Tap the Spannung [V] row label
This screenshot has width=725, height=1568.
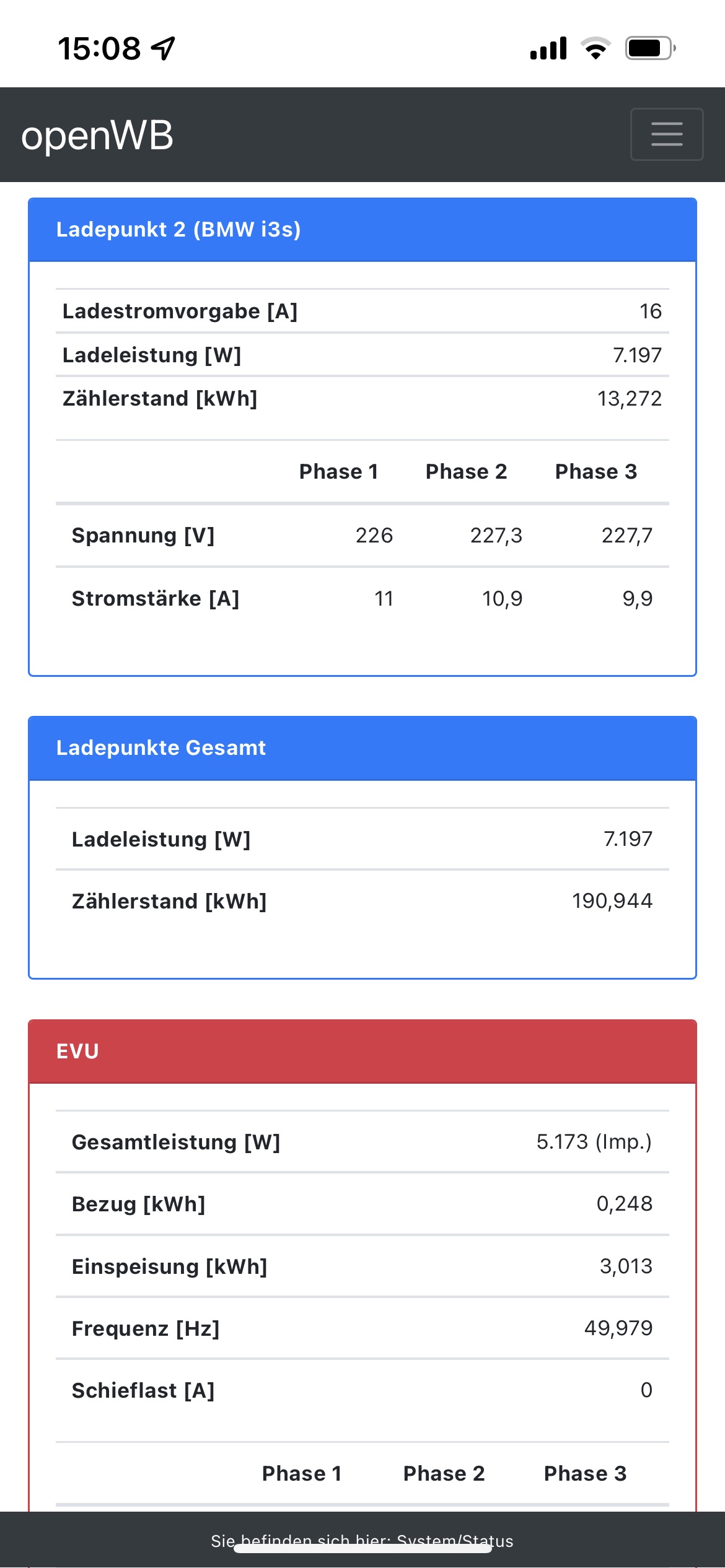143,536
